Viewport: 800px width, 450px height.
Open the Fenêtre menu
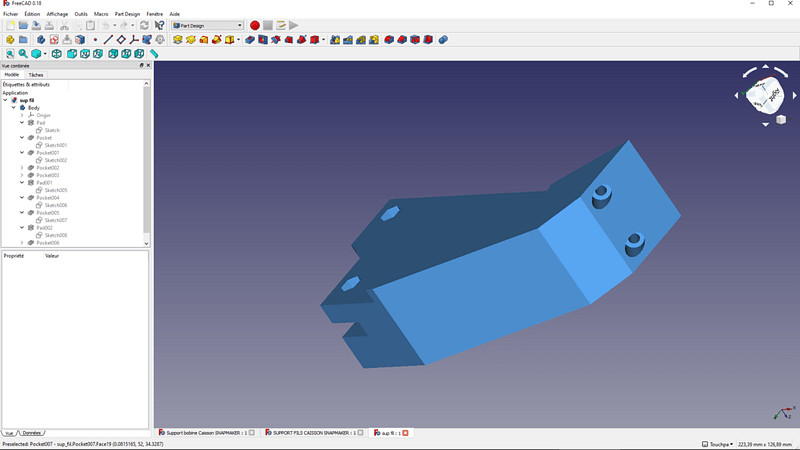point(155,14)
